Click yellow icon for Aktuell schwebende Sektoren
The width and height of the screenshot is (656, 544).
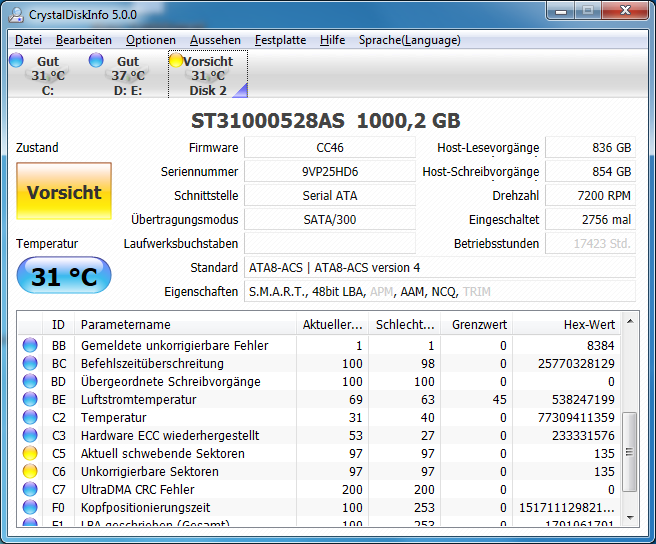coord(30,453)
